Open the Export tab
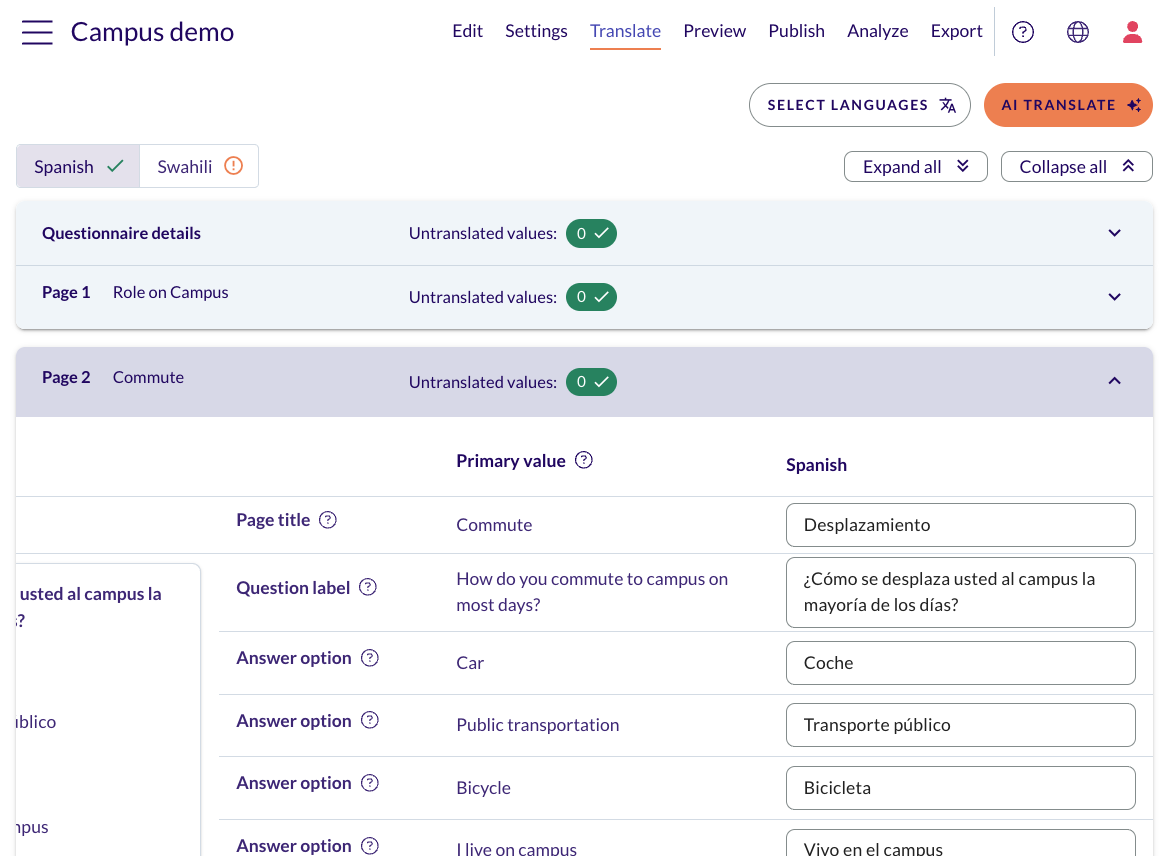 click(x=957, y=31)
